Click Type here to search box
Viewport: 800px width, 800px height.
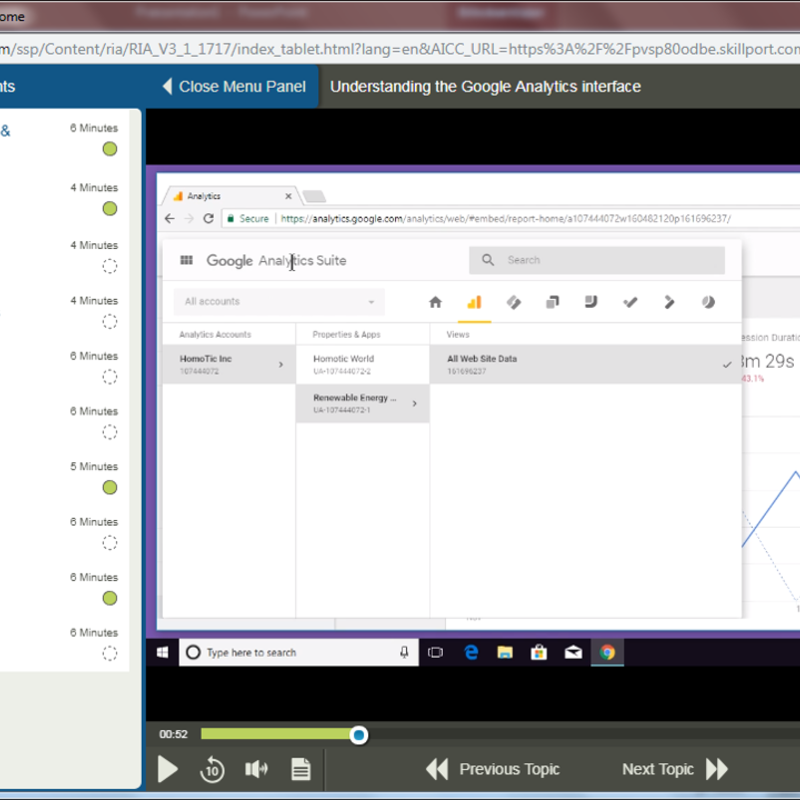[x=298, y=653]
